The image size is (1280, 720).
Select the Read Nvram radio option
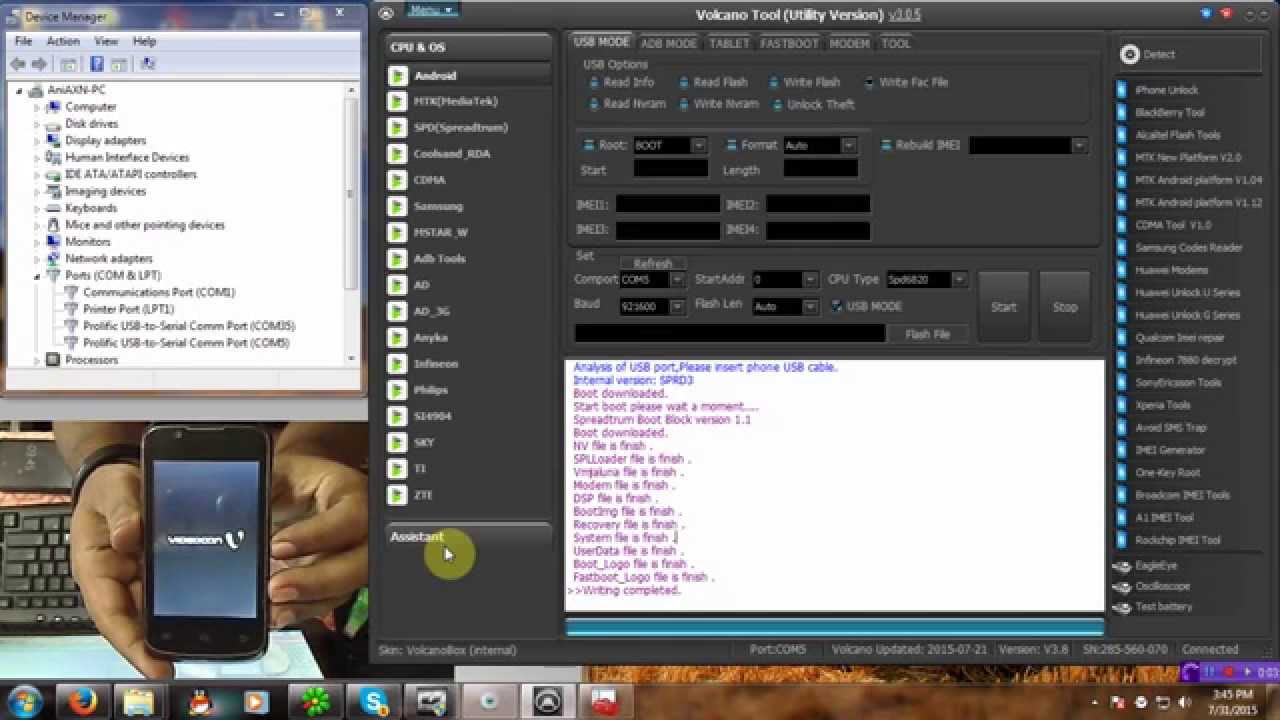click(594, 104)
